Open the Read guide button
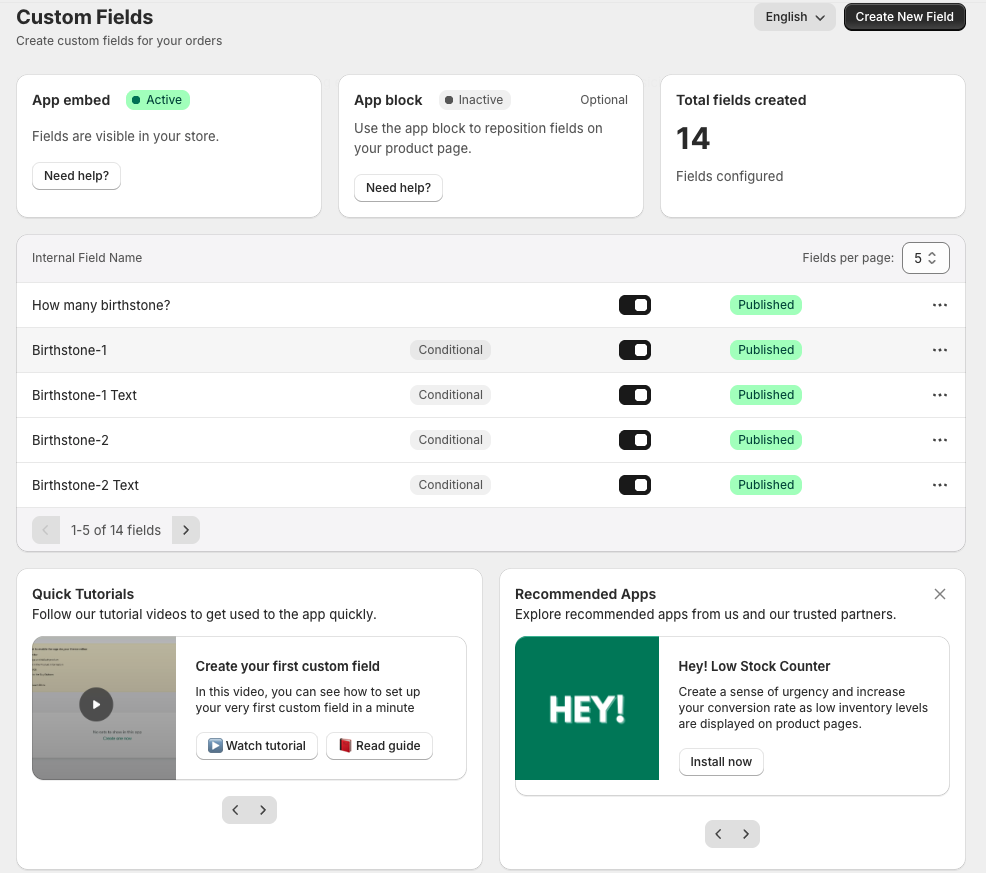Screen dimensions: 986x873 point(379,746)
